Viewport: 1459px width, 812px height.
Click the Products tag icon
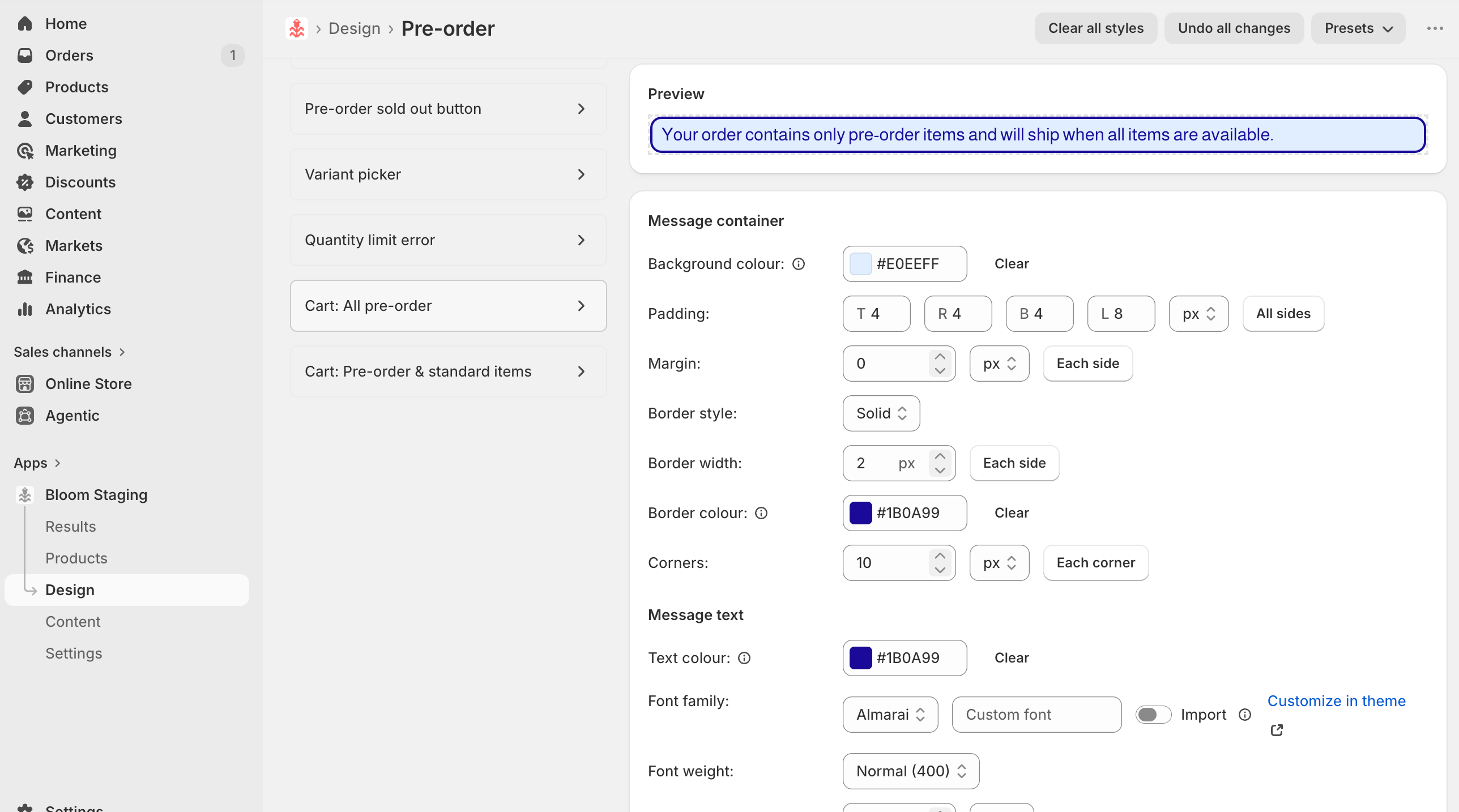tap(25, 87)
